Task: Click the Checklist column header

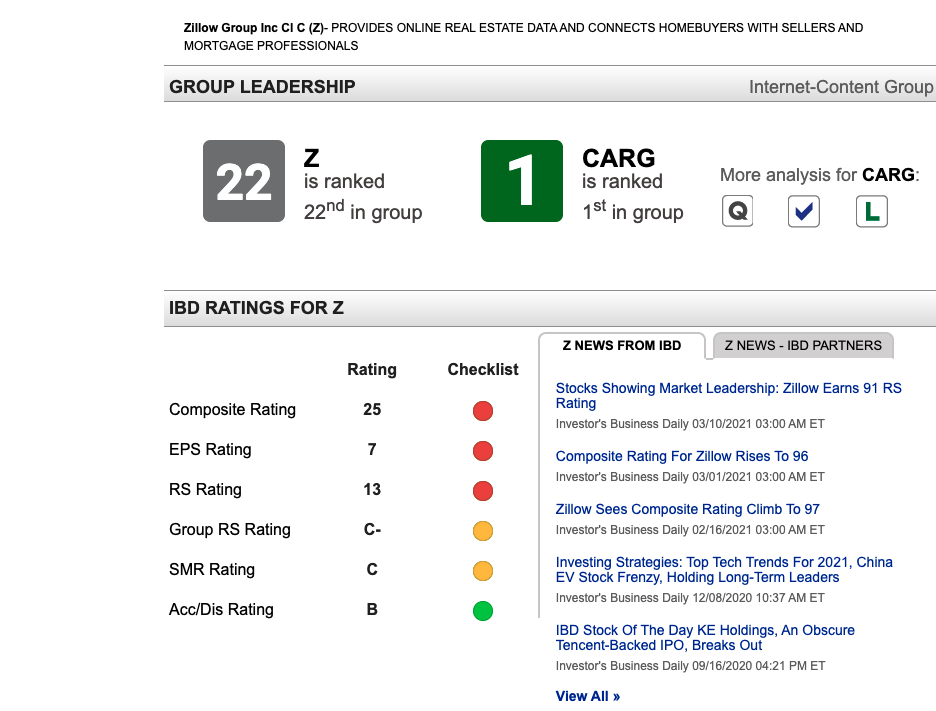Action: coord(483,370)
